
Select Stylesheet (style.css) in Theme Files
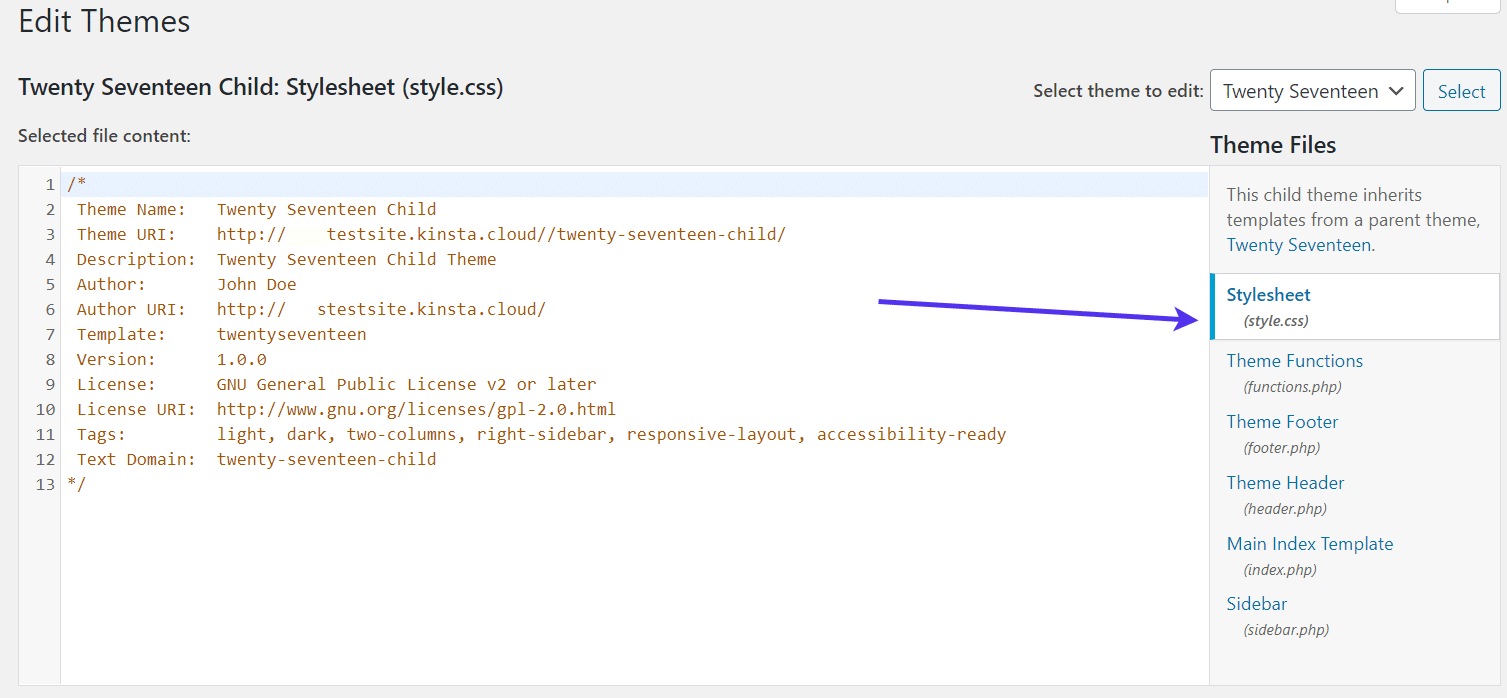click(x=1268, y=294)
